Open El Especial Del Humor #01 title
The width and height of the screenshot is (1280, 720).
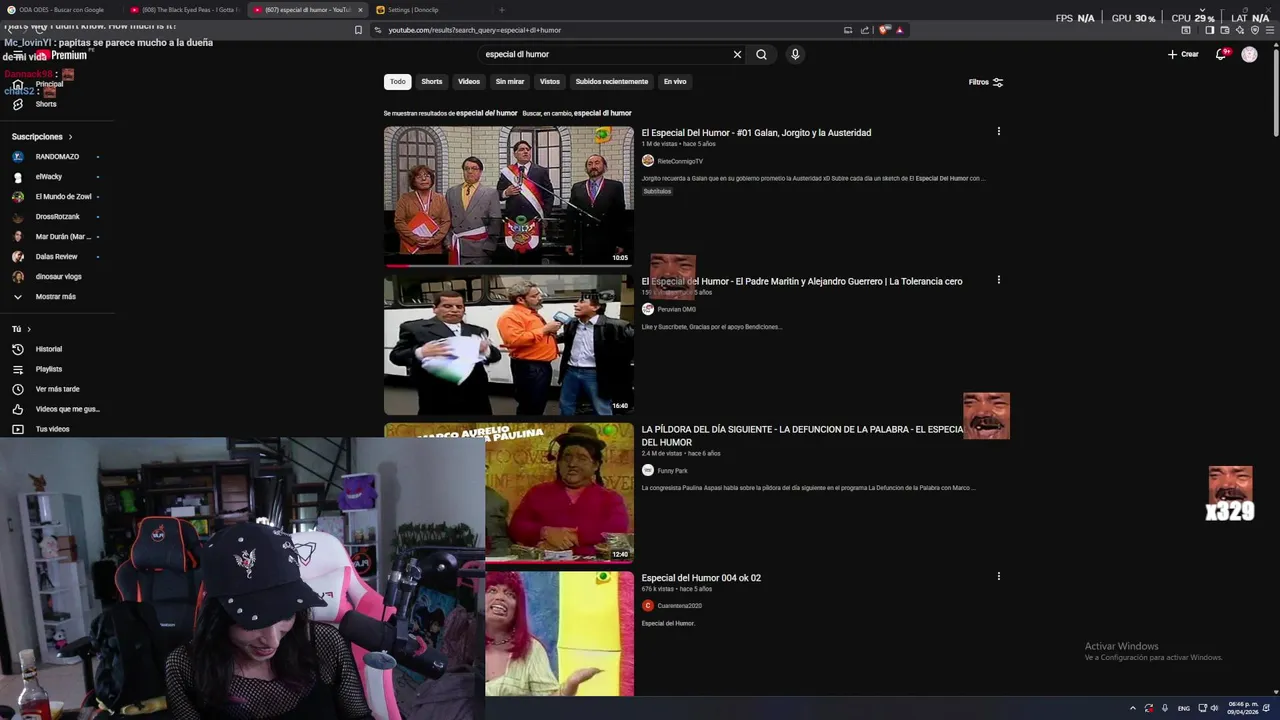pyautogui.click(x=756, y=133)
